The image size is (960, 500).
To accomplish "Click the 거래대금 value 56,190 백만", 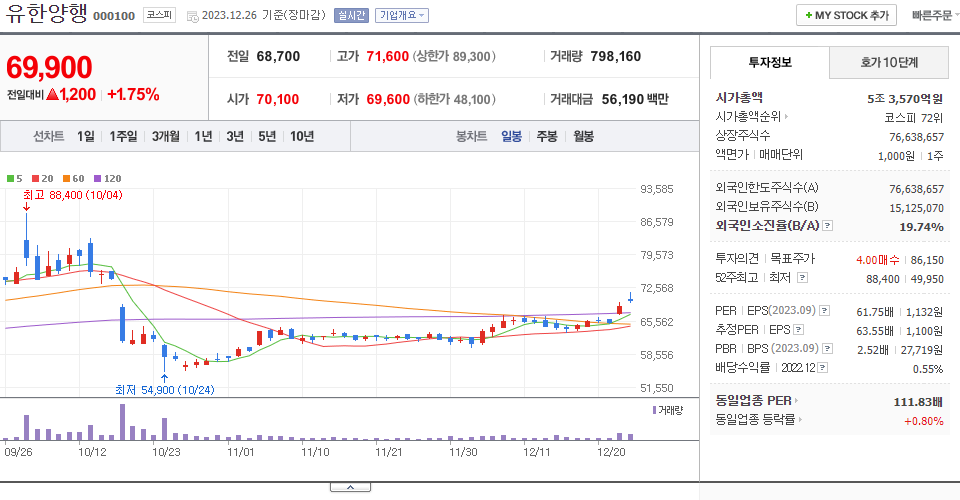I will coord(635,99).
